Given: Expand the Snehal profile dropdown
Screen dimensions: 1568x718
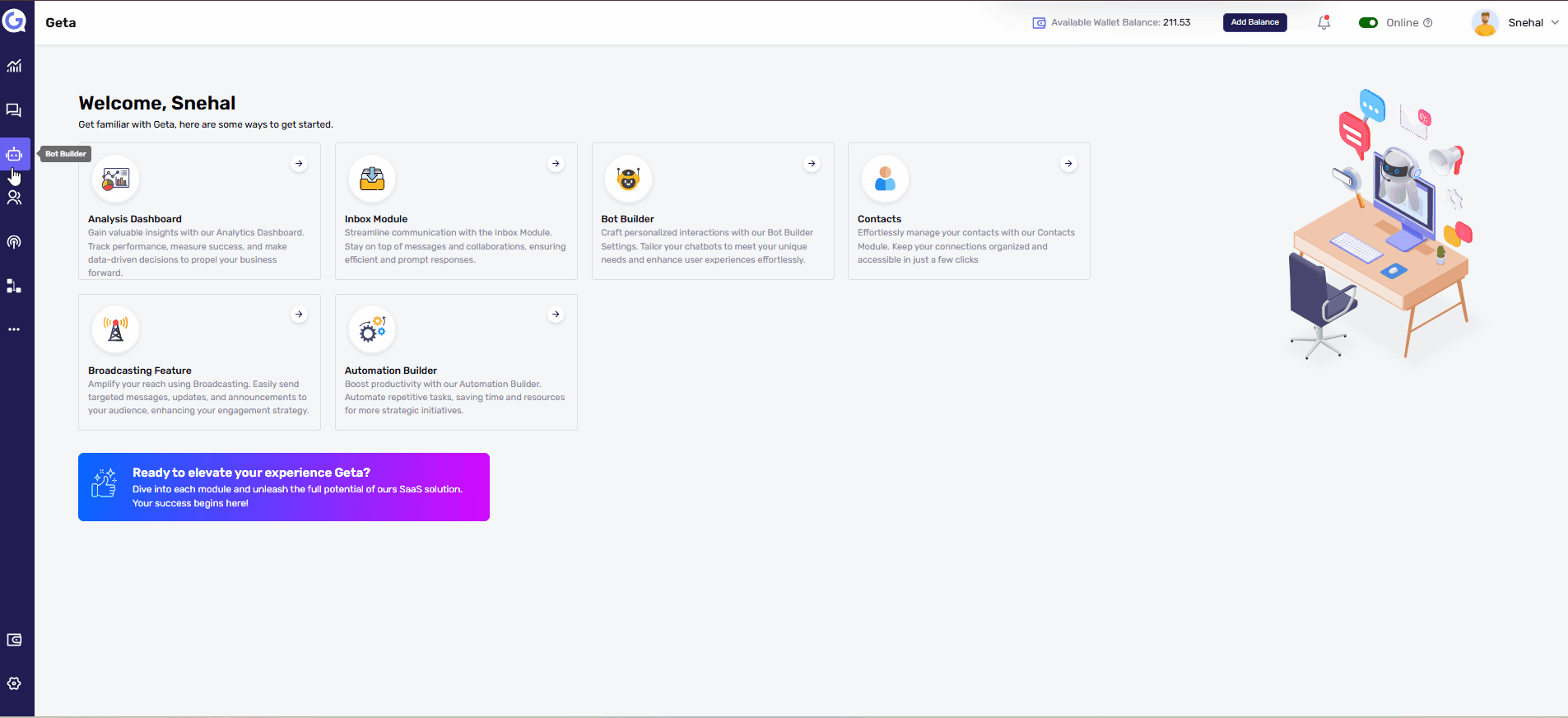Looking at the screenshot, I should pyautogui.click(x=1554, y=23).
